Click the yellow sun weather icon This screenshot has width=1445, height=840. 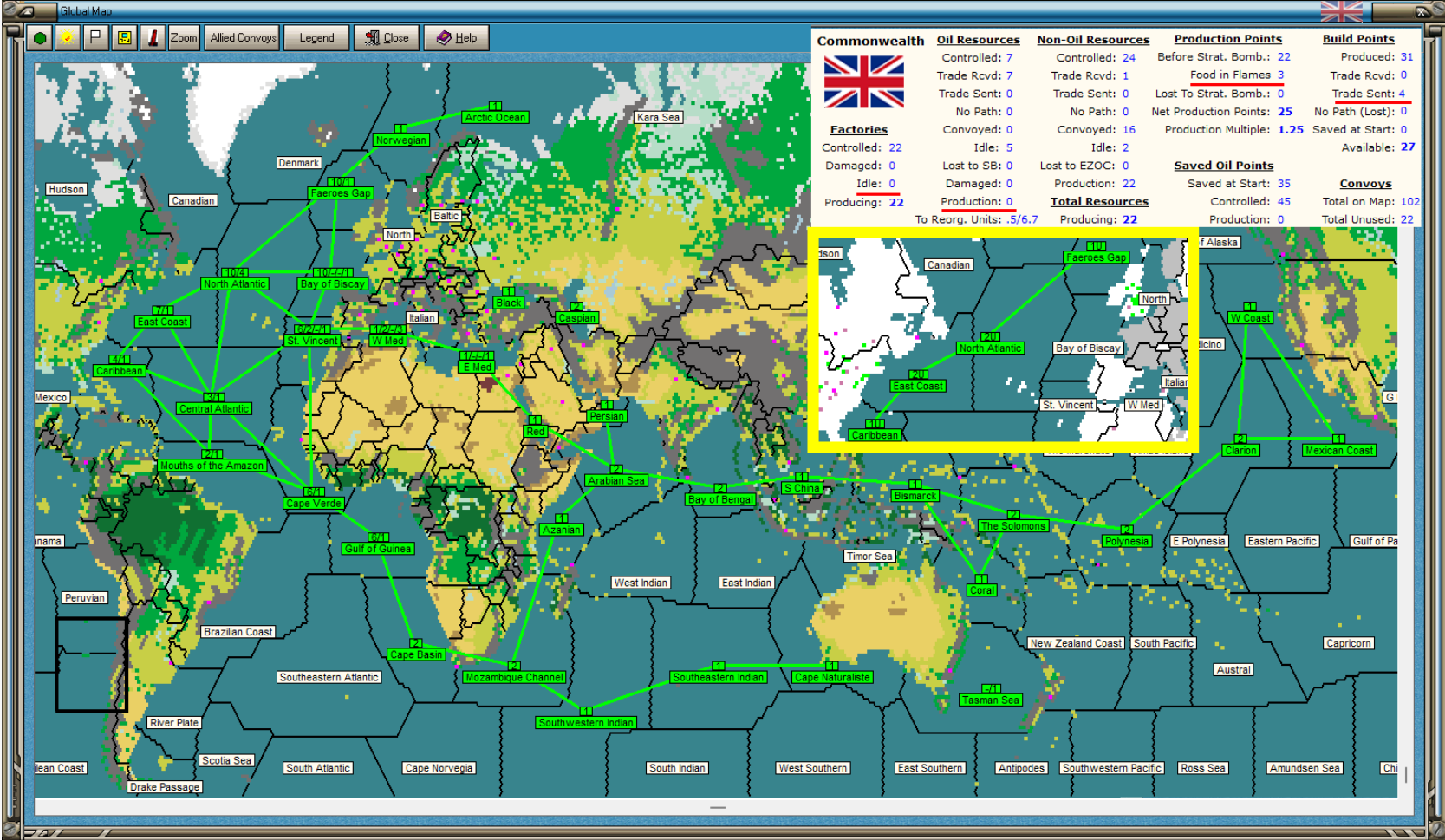pos(67,38)
